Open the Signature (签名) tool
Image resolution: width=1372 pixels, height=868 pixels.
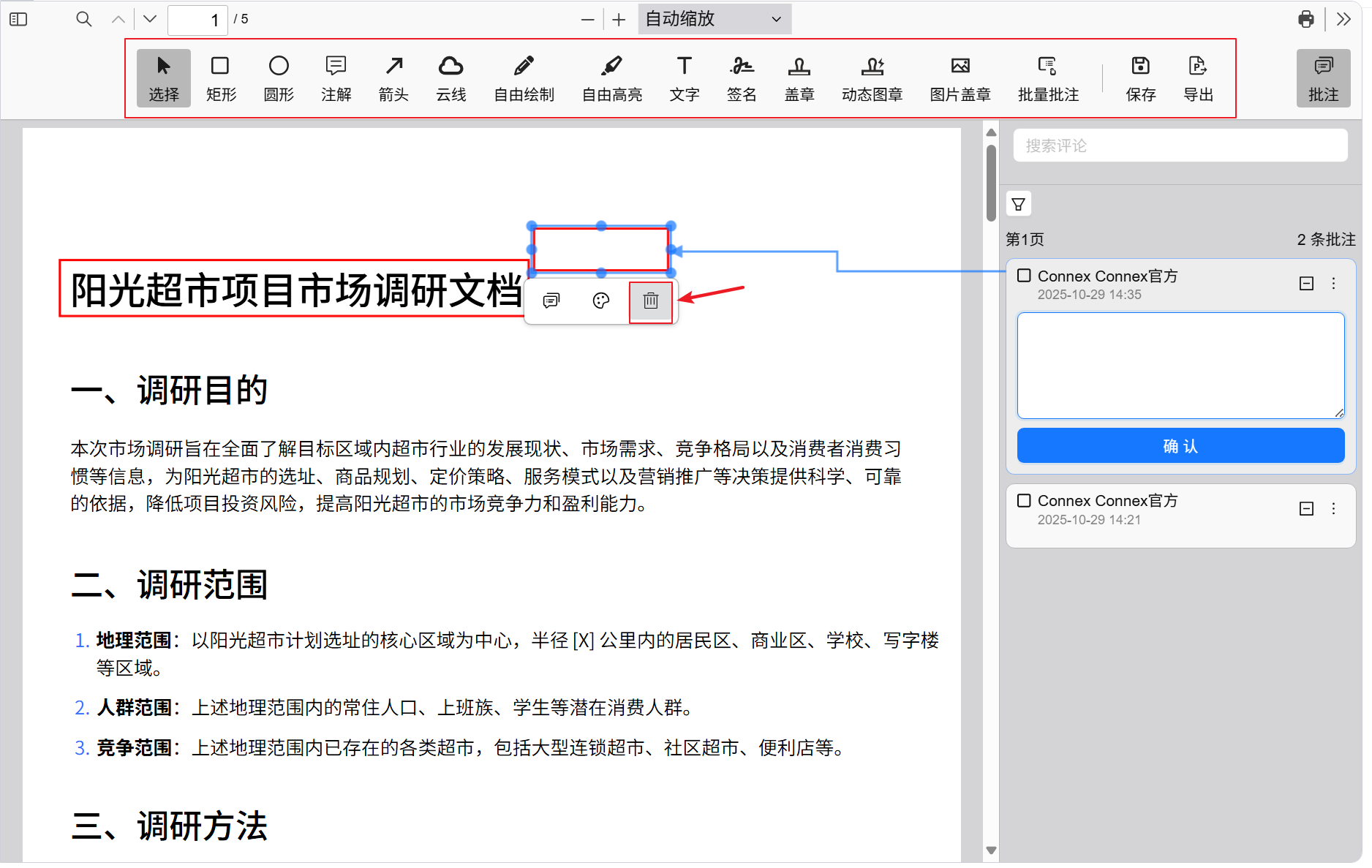click(x=742, y=78)
